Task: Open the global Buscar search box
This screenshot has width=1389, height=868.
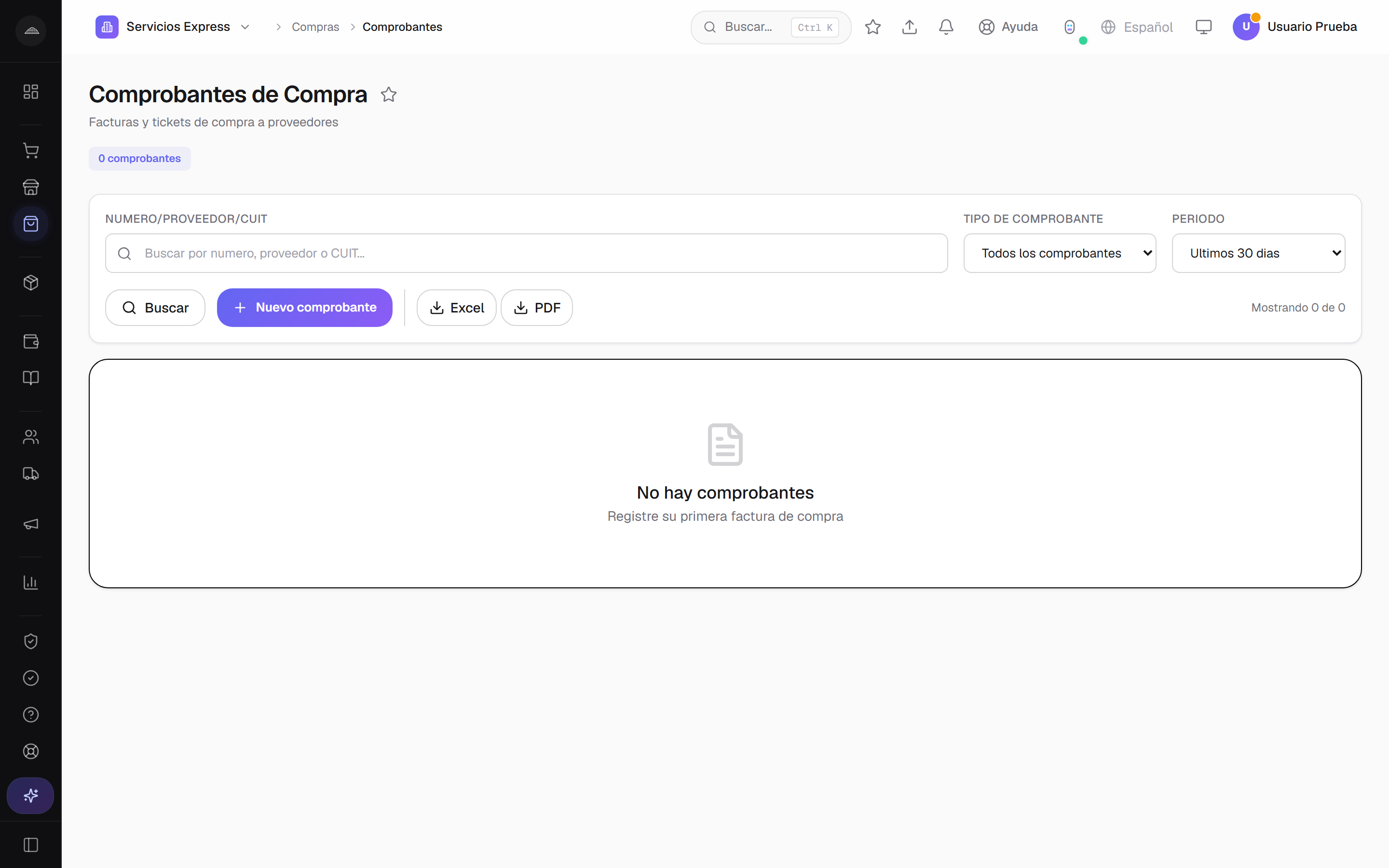Action: pos(770,27)
